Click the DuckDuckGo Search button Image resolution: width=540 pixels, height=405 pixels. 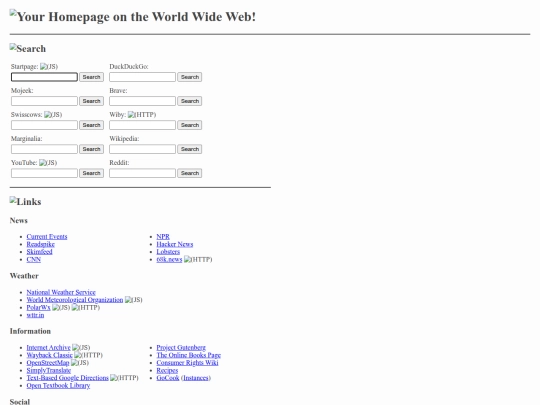[x=190, y=77]
